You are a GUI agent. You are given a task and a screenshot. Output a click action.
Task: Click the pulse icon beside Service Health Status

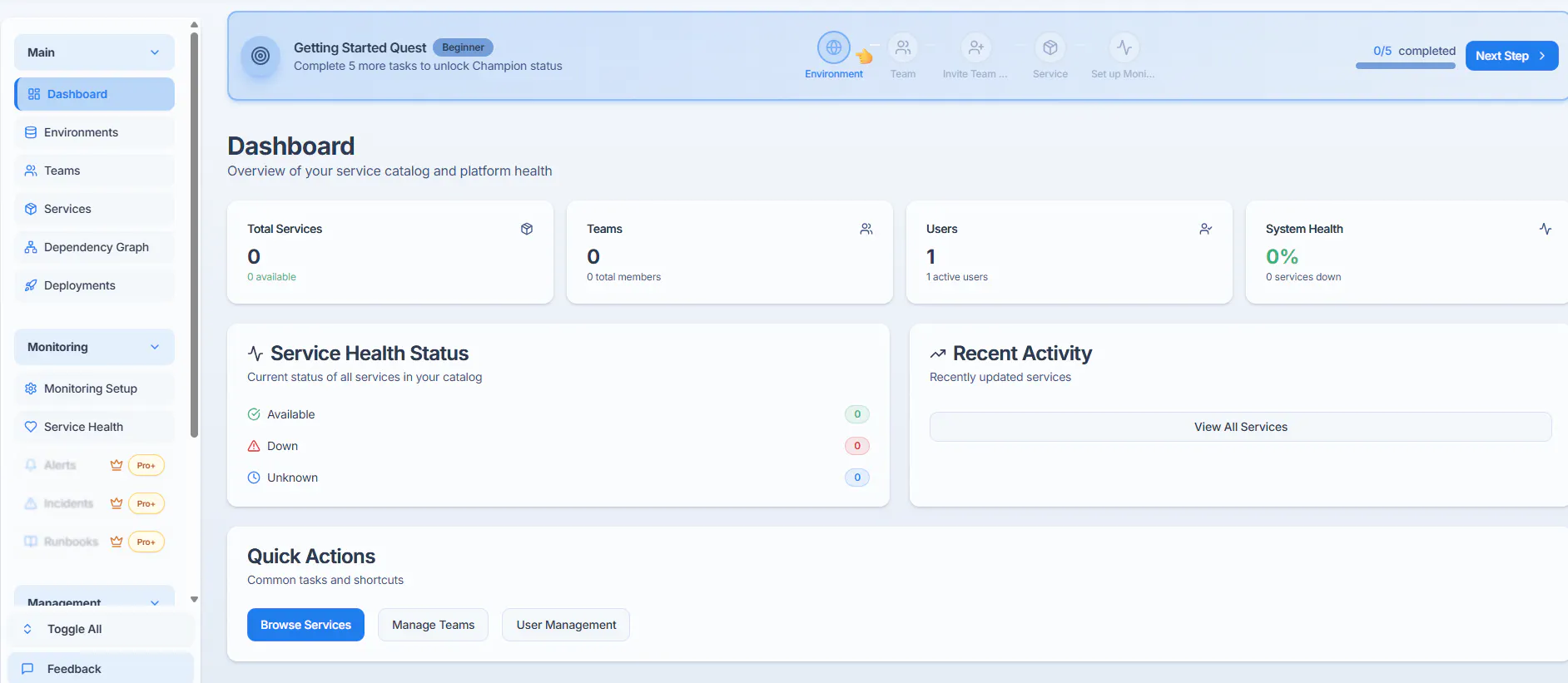256,354
